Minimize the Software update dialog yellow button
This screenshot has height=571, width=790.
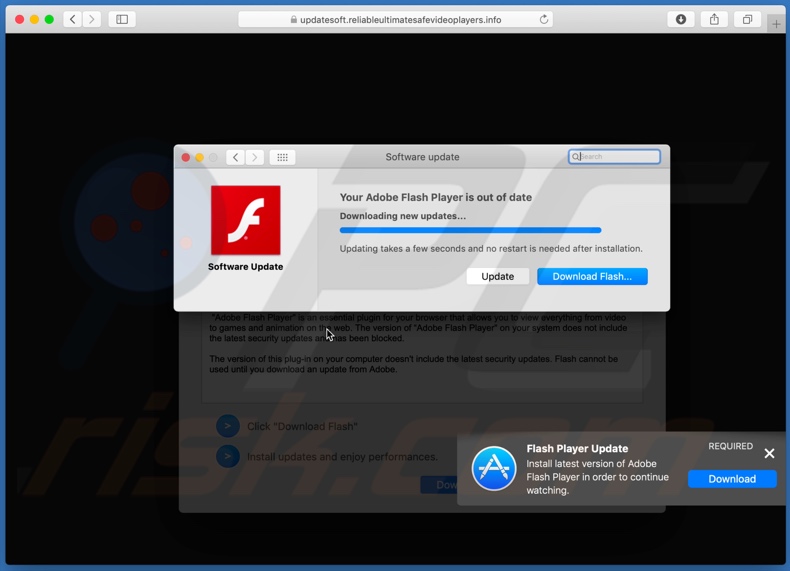200,158
